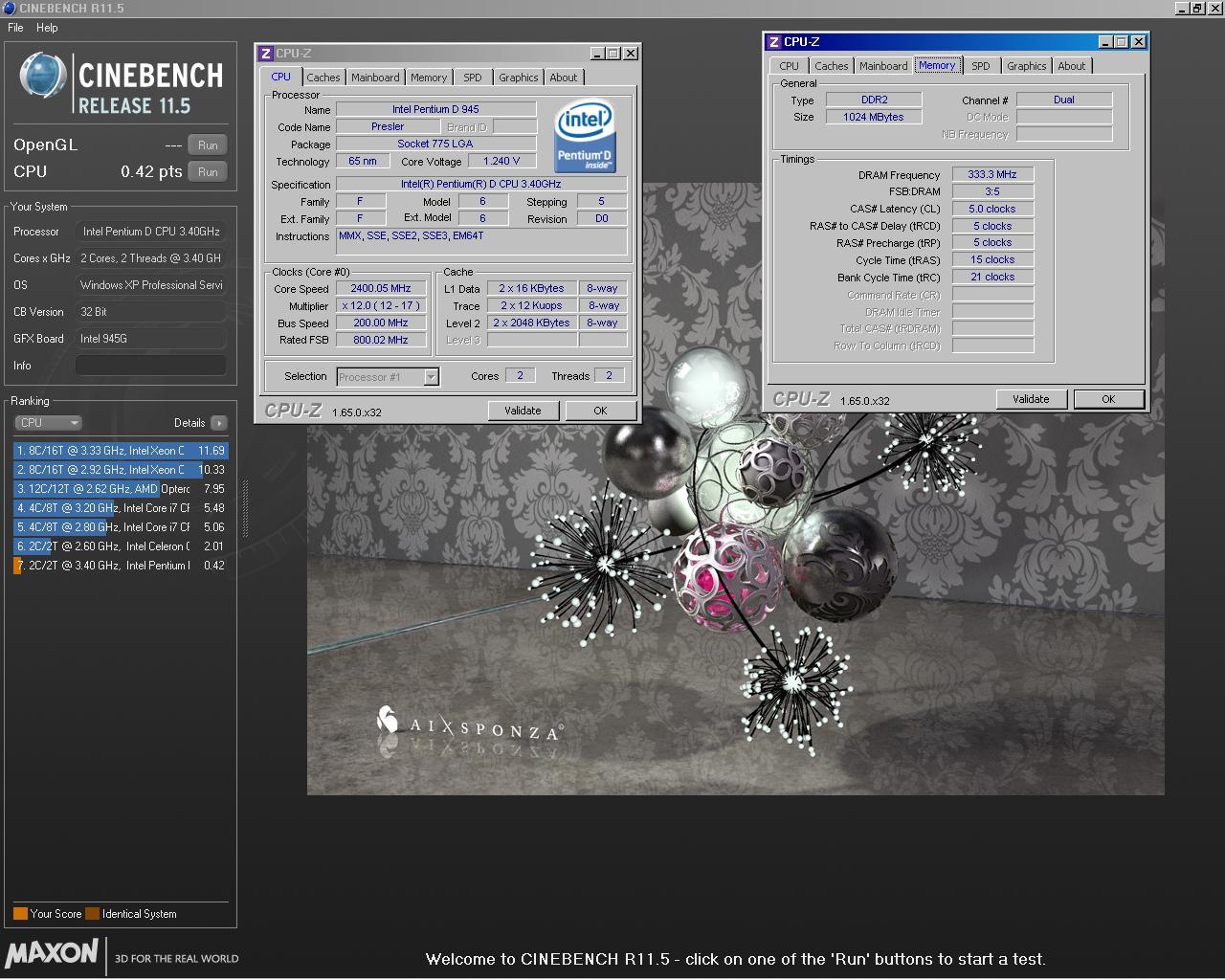
Task: Select the 2C/2T @ 2.60 GHz Celeron row
Action: coord(121,546)
